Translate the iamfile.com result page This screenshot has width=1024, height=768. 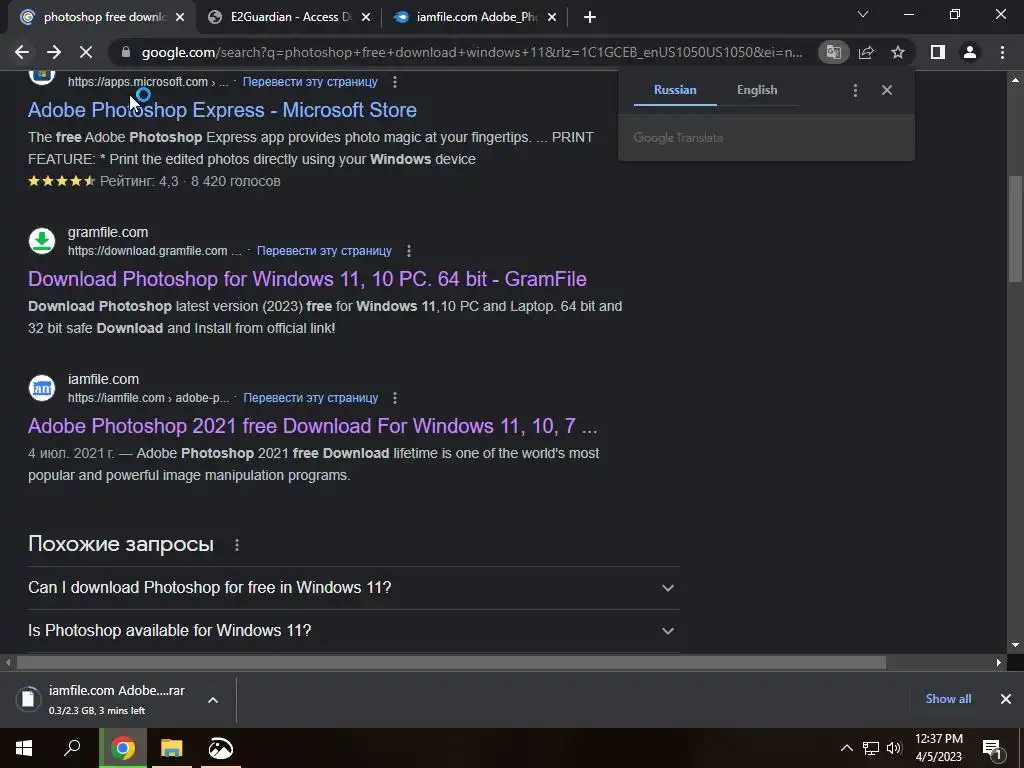pos(311,398)
